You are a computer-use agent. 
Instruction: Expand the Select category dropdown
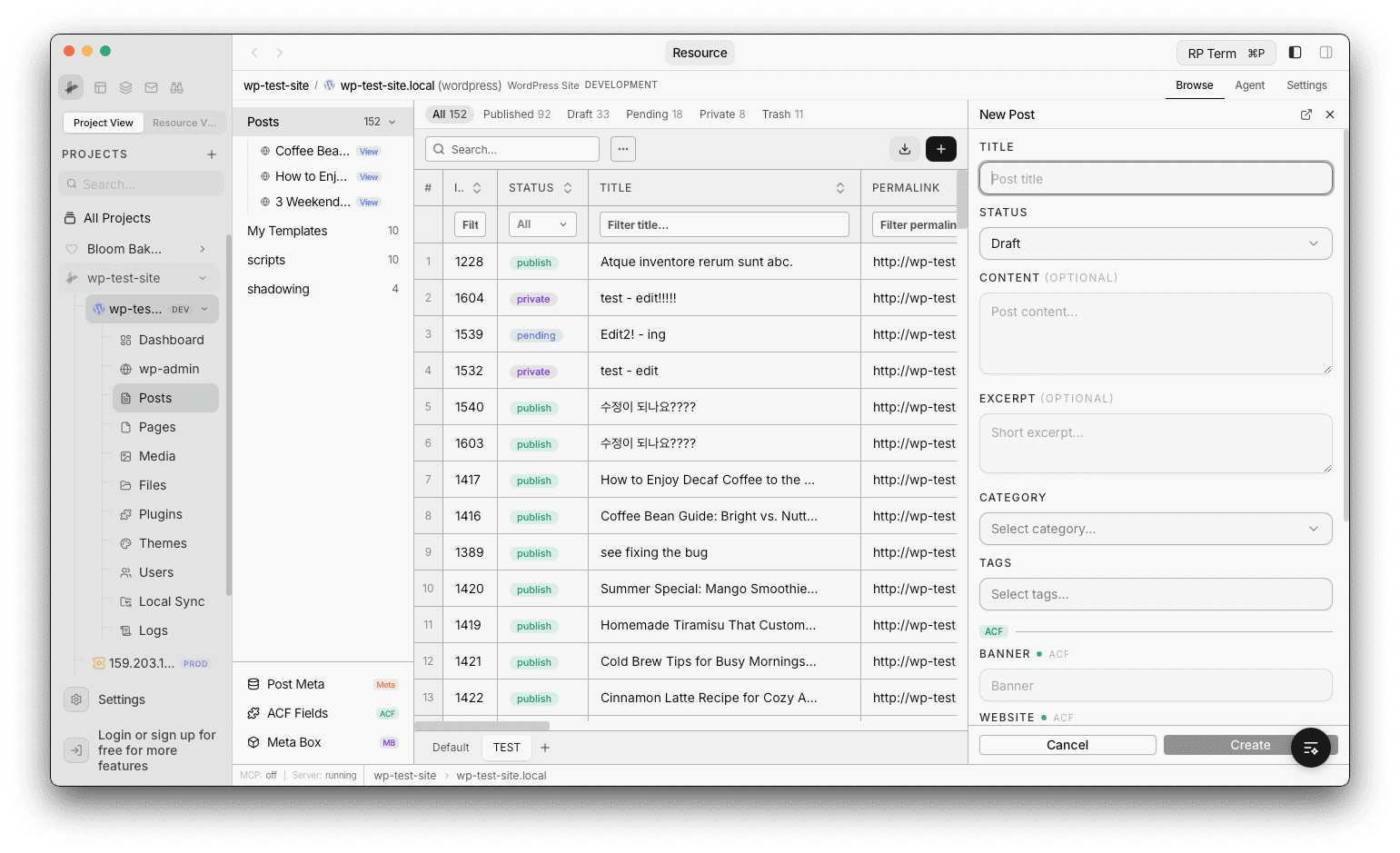coord(1155,529)
